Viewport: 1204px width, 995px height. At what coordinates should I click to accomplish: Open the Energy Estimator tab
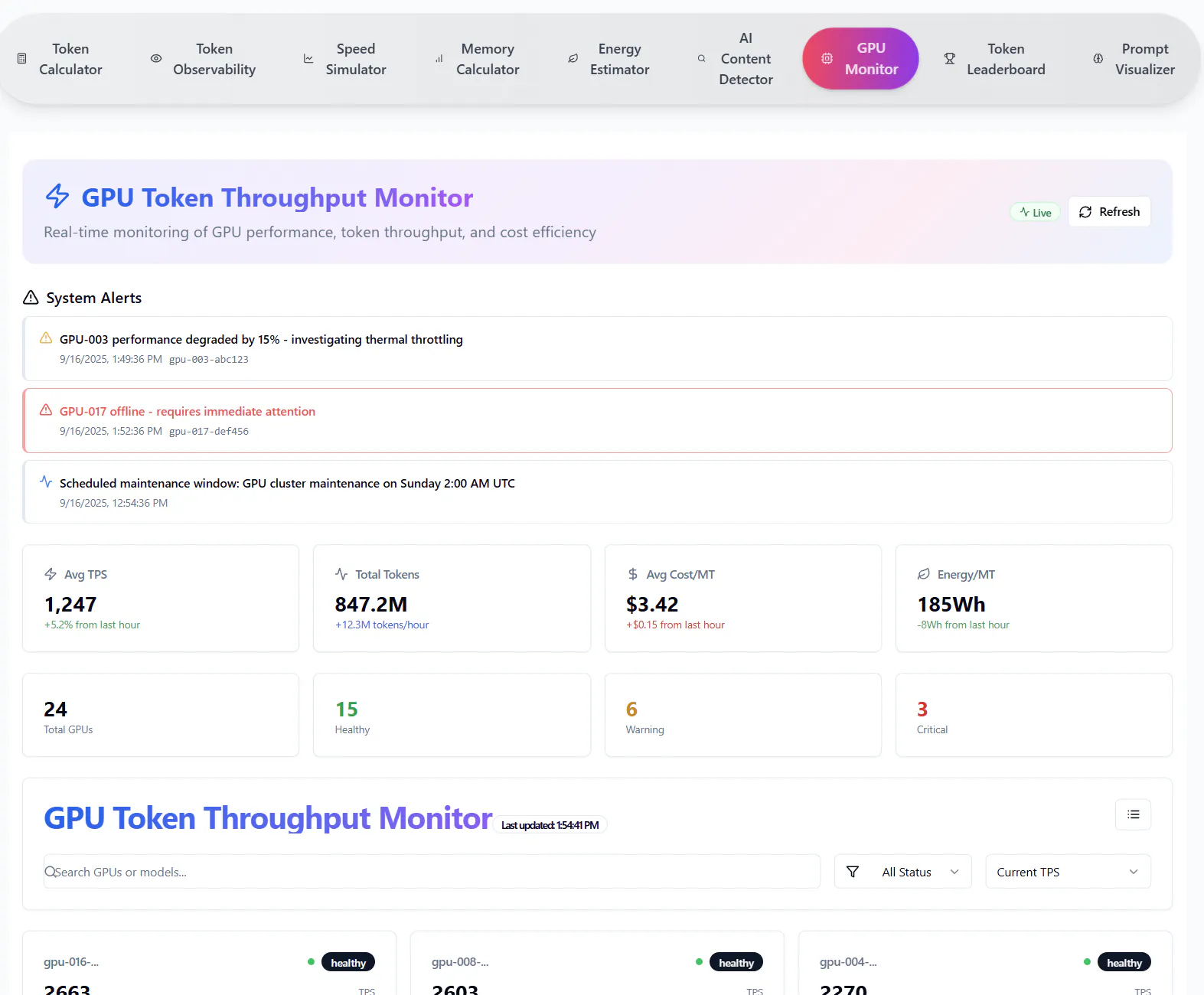click(x=609, y=59)
